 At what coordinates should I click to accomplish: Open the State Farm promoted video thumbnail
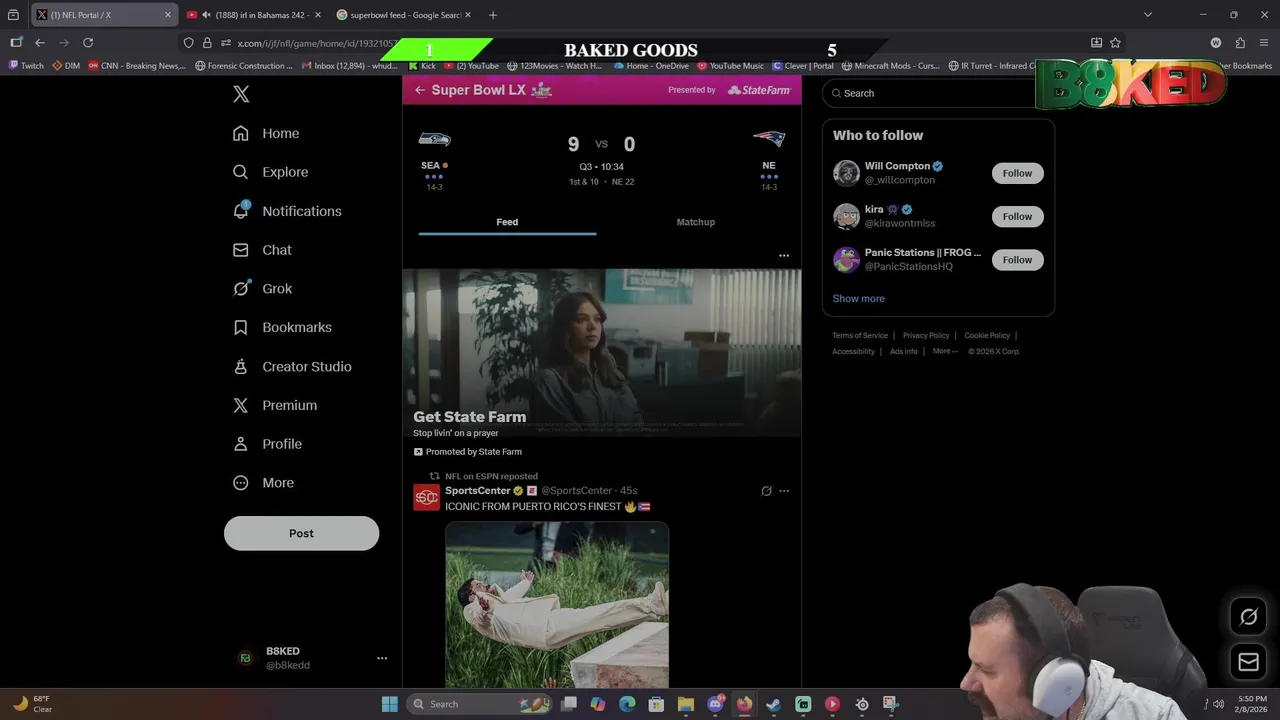click(x=601, y=353)
